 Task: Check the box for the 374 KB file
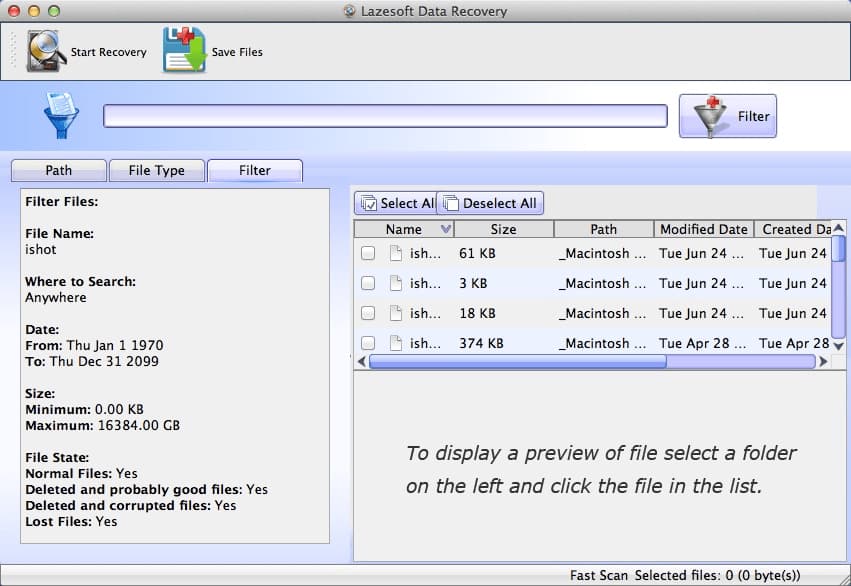coord(368,342)
